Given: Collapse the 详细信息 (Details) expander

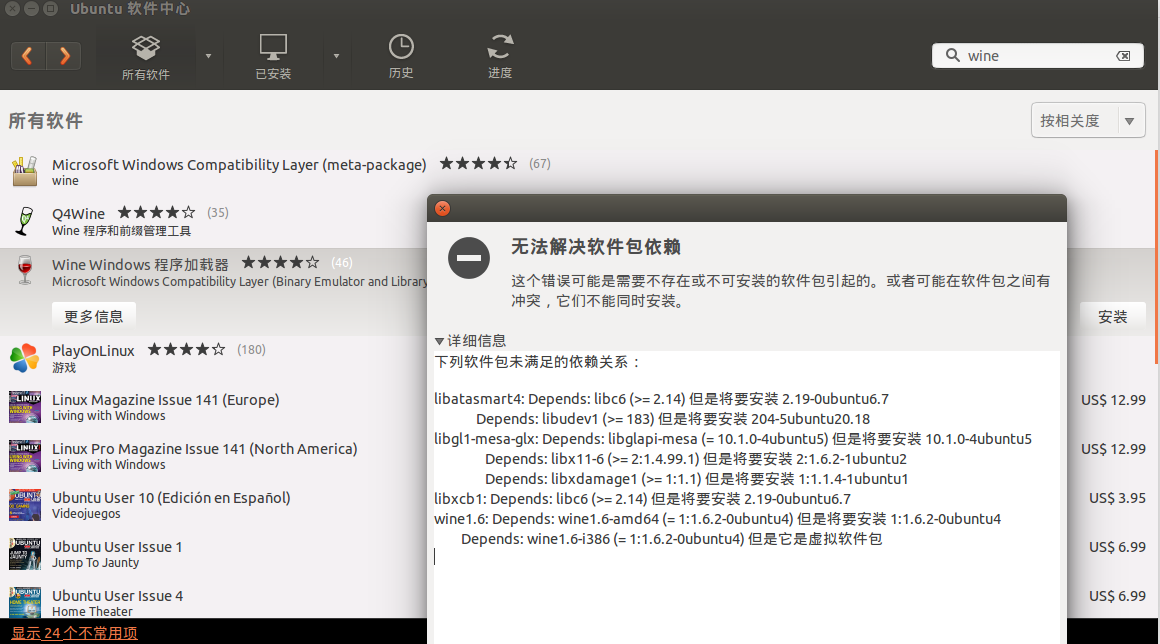Looking at the screenshot, I should (x=439, y=341).
